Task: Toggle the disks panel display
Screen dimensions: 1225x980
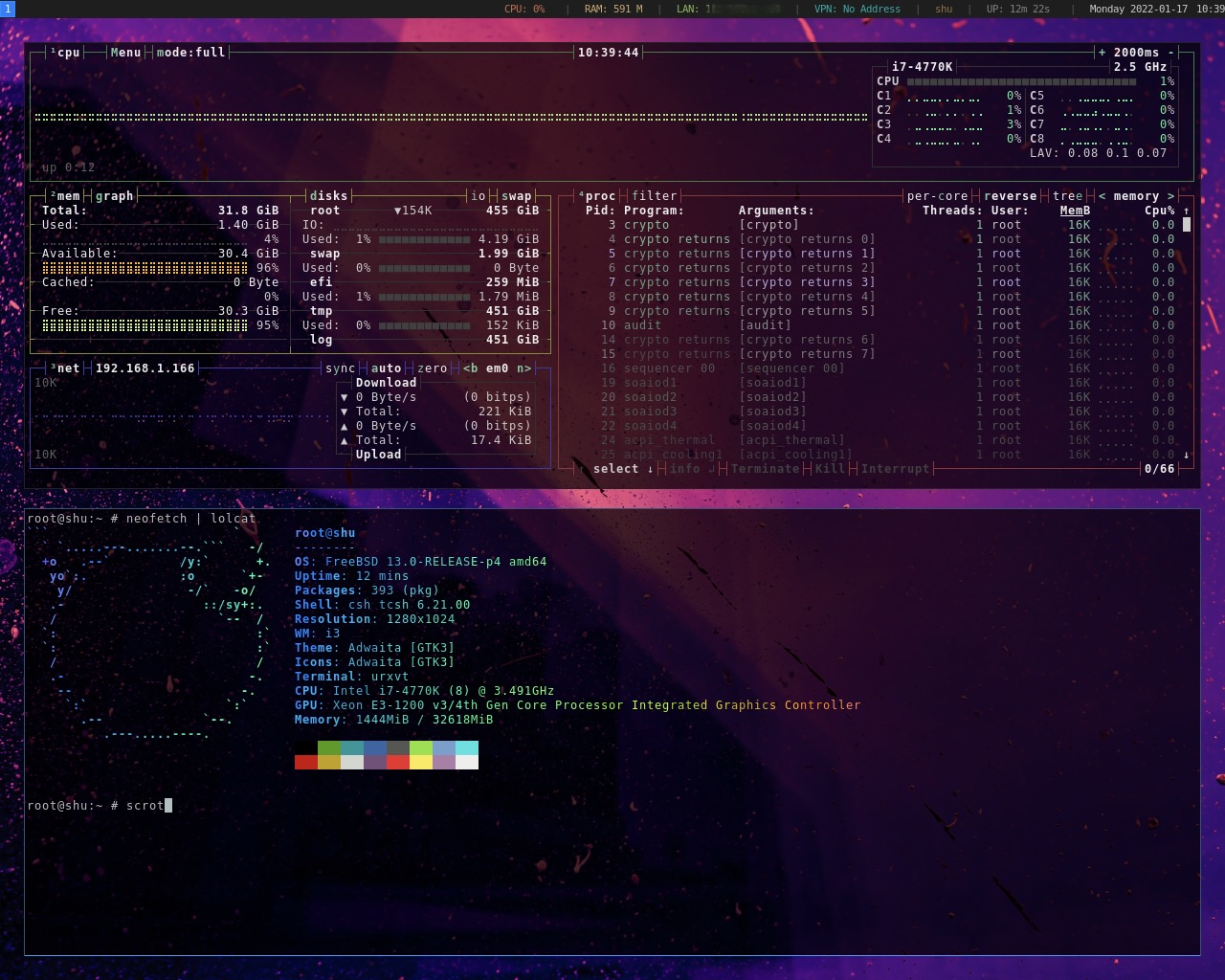Action: [328, 196]
